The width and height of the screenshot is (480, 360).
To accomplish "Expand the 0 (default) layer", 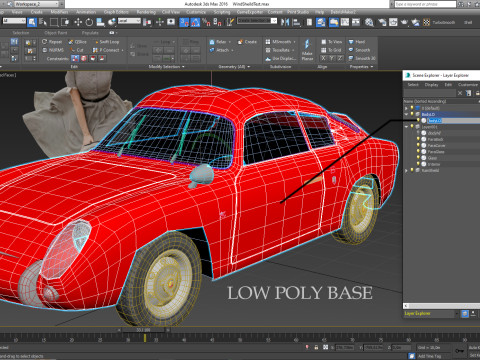I will pos(406,108).
